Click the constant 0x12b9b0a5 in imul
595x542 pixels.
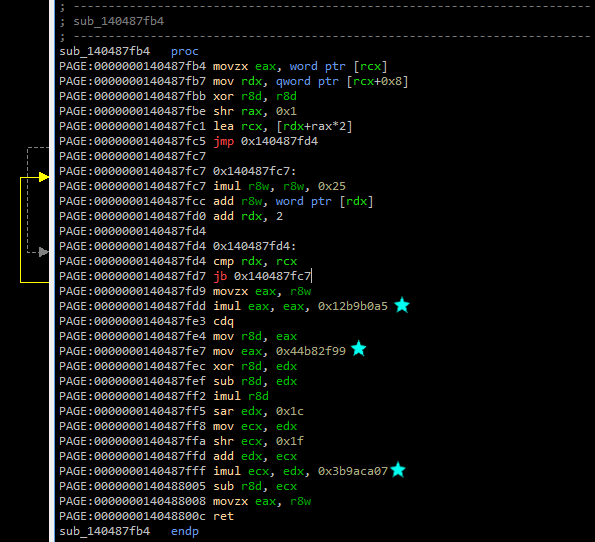tap(353, 306)
